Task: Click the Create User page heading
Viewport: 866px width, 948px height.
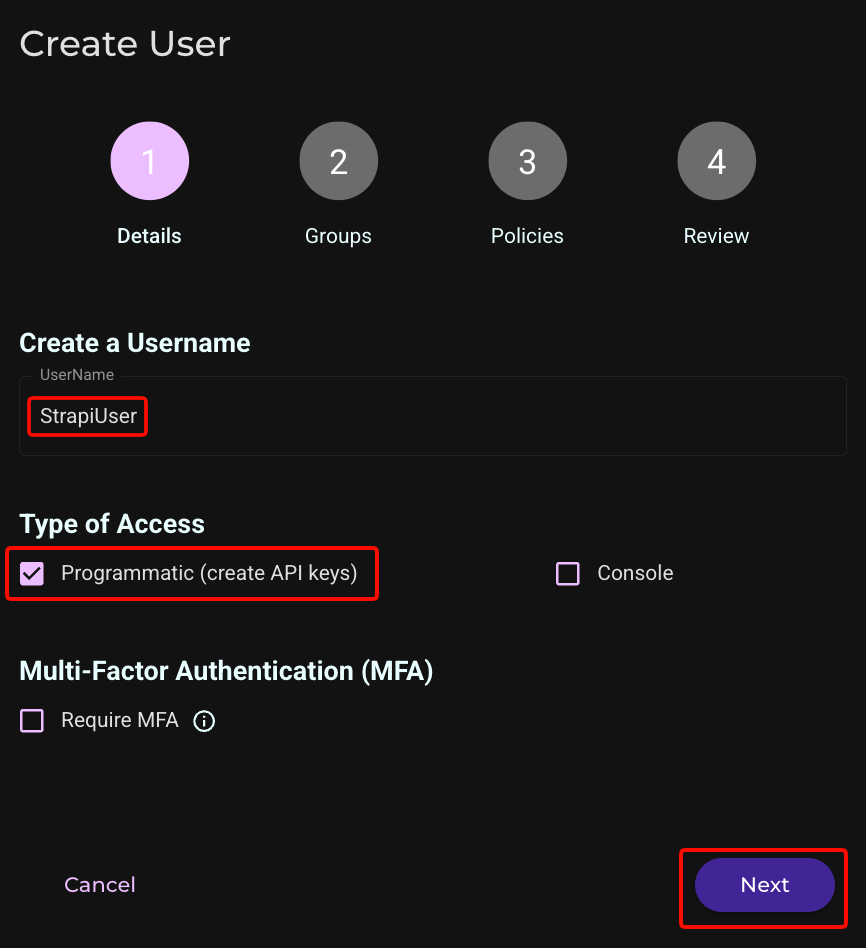Action: pyautogui.click(x=125, y=44)
